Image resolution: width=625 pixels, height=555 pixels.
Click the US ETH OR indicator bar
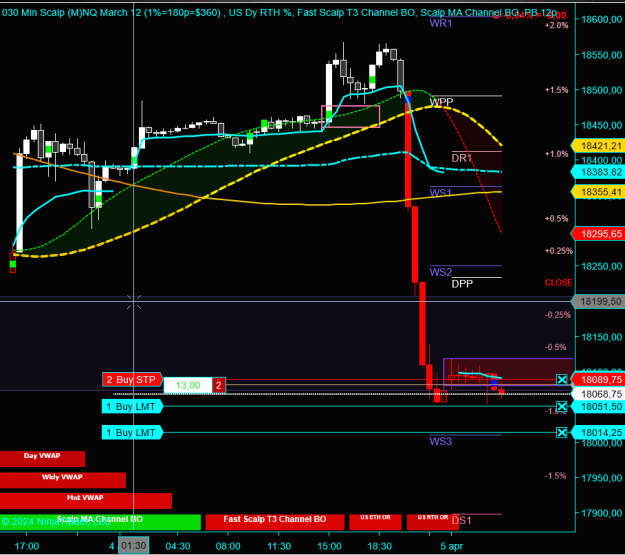(x=375, y=522)
